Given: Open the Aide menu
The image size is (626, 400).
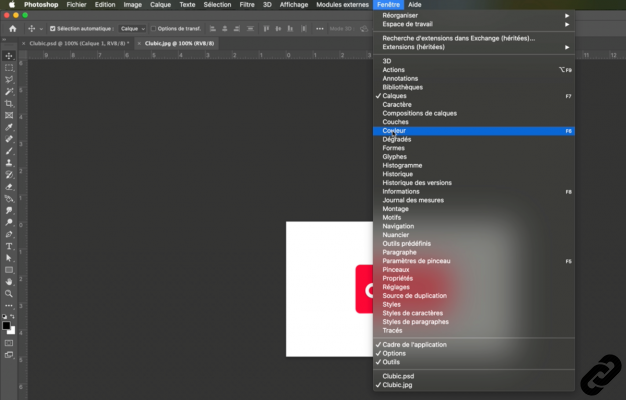Looking at the screenshot, I should tap(414, 5).
